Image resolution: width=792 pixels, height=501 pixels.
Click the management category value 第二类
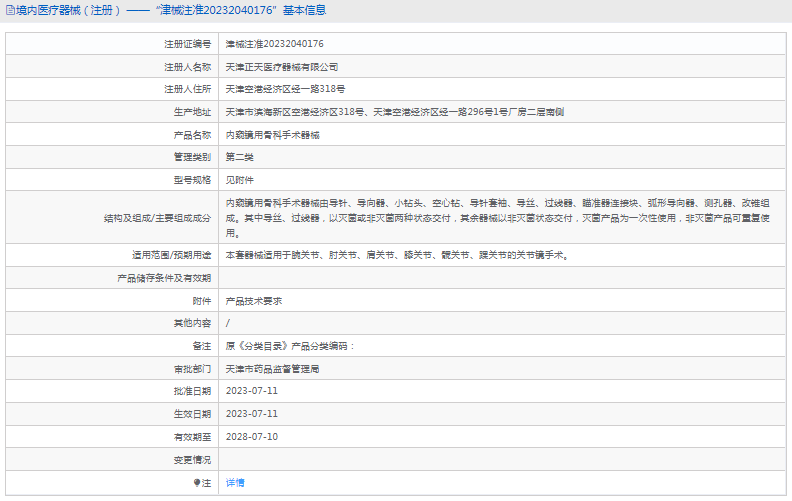pos(239,157)
